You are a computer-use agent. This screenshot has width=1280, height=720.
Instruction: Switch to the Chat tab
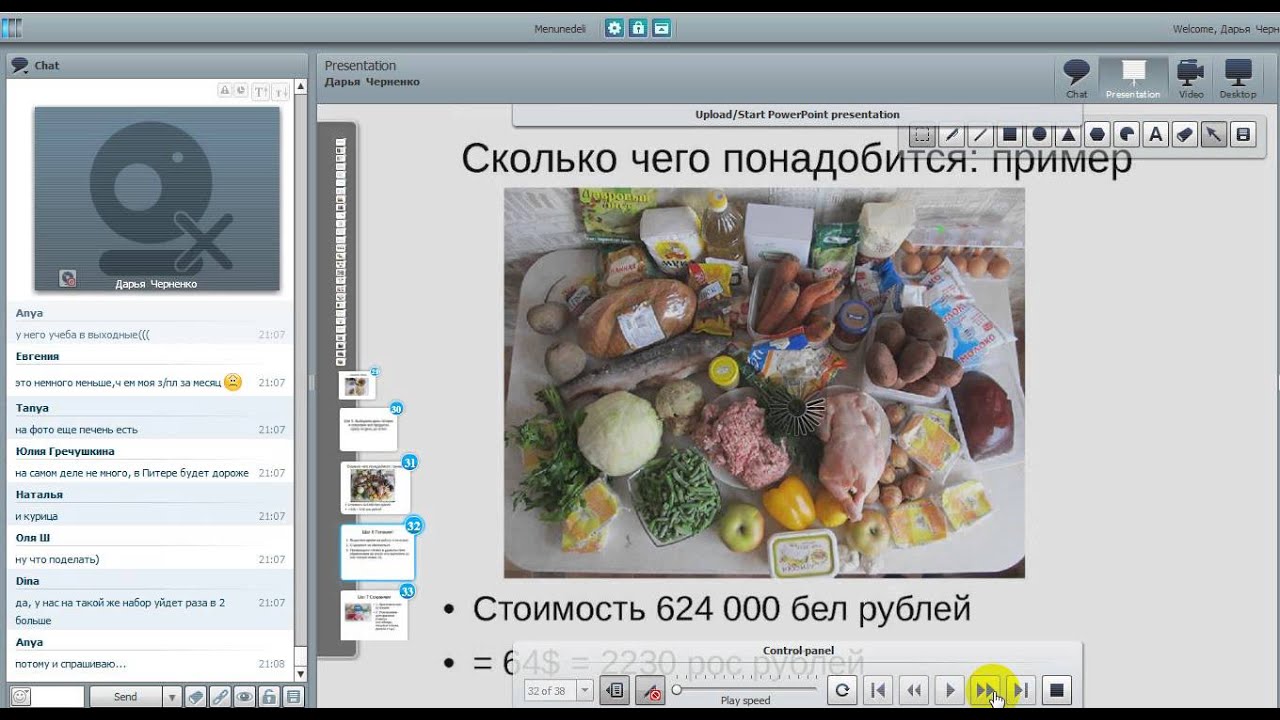point(1076,78)
